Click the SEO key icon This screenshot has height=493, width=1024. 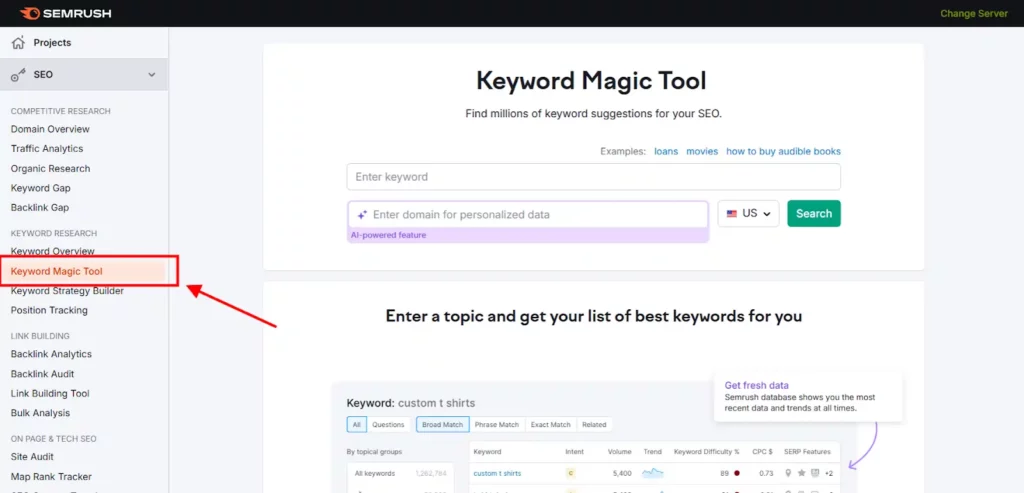click(x=18, y=75)
